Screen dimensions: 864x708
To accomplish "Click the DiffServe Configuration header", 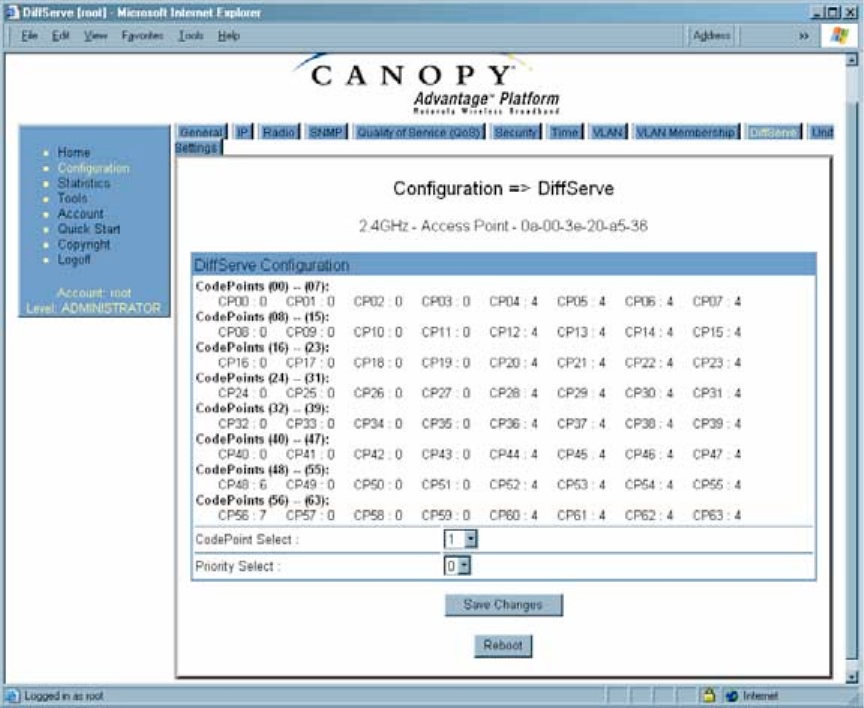I will pos(504,265).
